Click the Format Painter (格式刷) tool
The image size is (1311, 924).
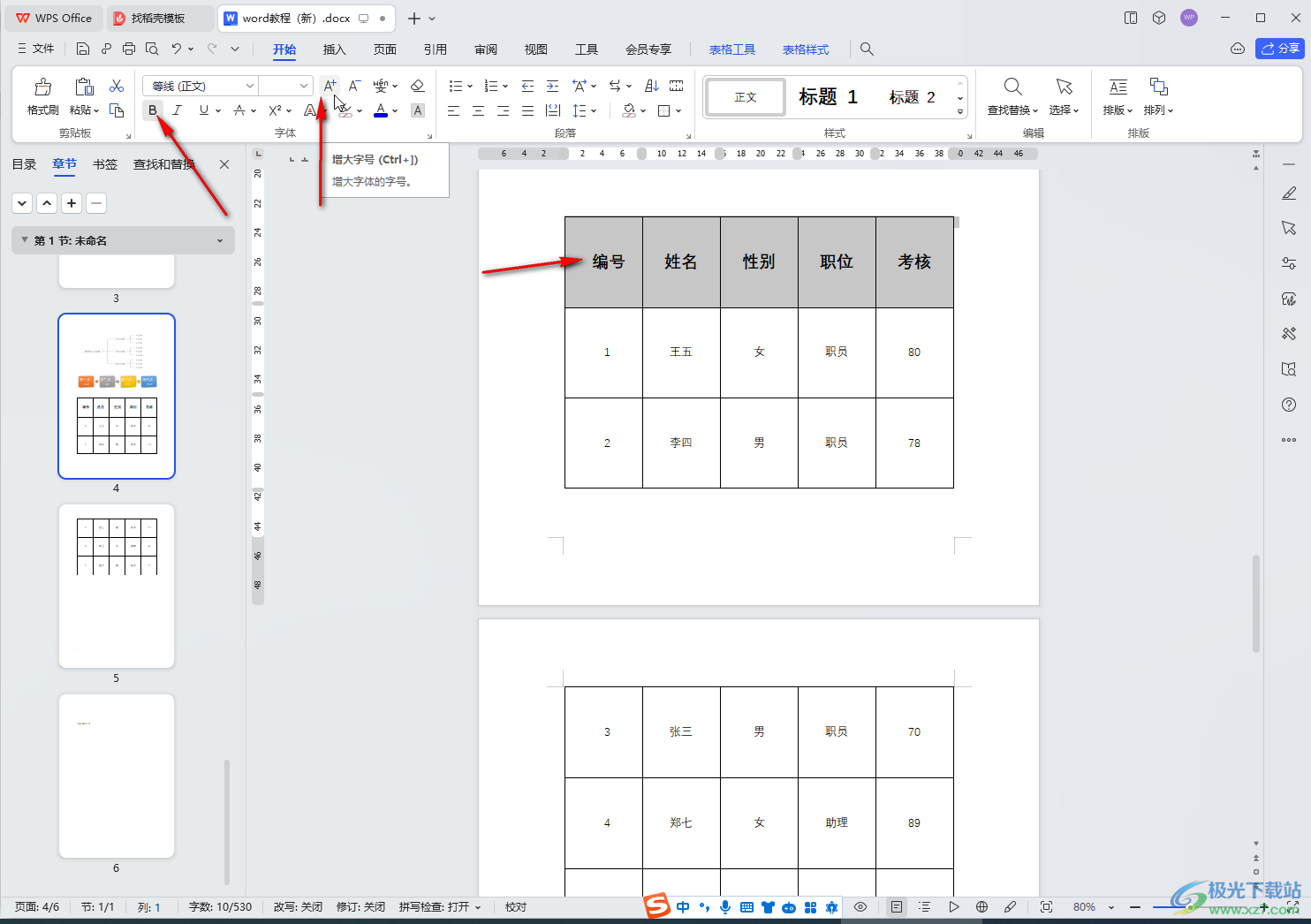point(42,96)
